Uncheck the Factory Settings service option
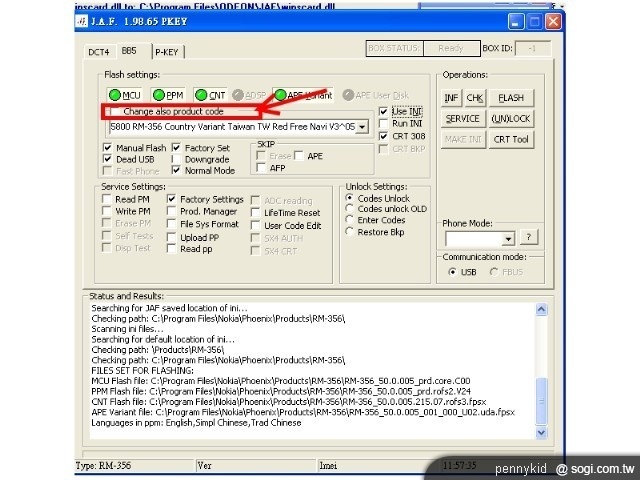640x480 pixels. point(172,199)
